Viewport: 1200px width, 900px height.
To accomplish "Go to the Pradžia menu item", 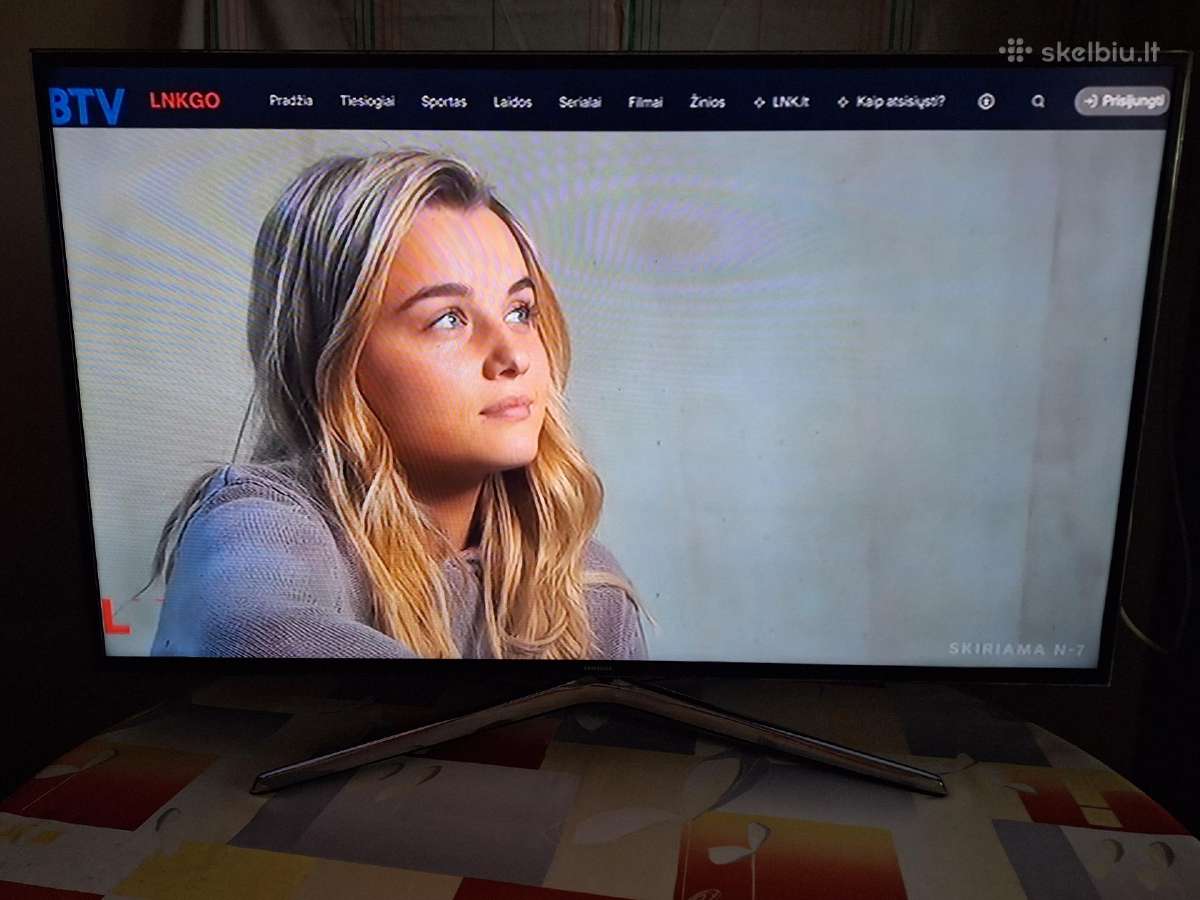I will click(291, 101).
